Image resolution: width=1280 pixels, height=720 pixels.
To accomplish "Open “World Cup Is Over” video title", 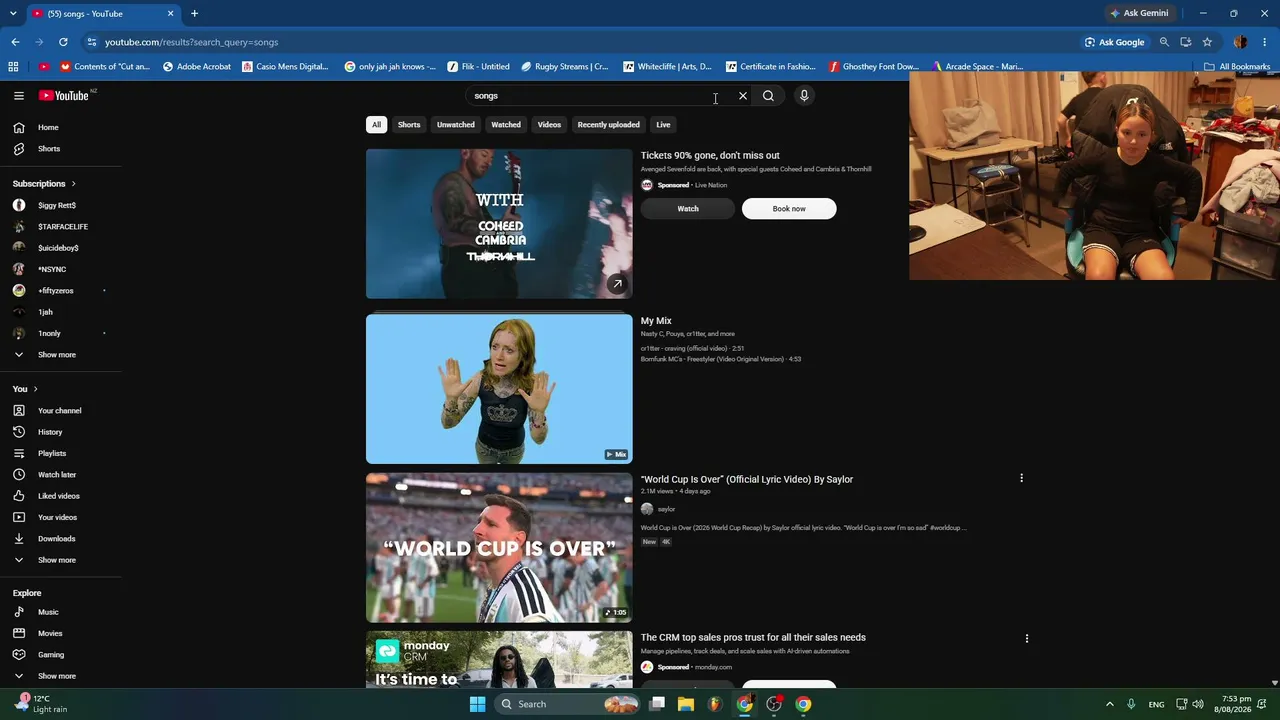I will click(747, 479).
